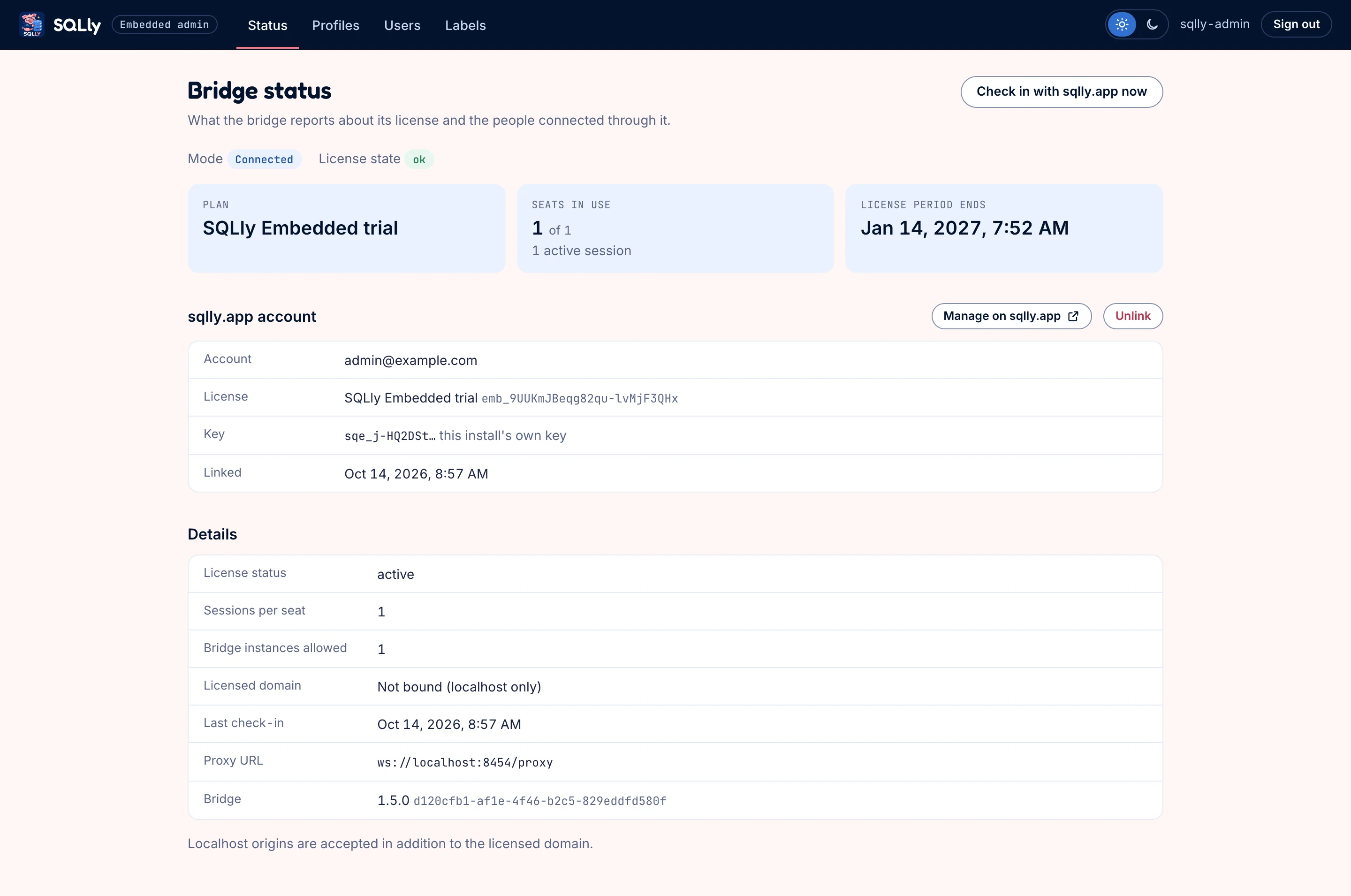1351x896 pixels.
Task: Open the Labels tab
Action: coord(465,25)
